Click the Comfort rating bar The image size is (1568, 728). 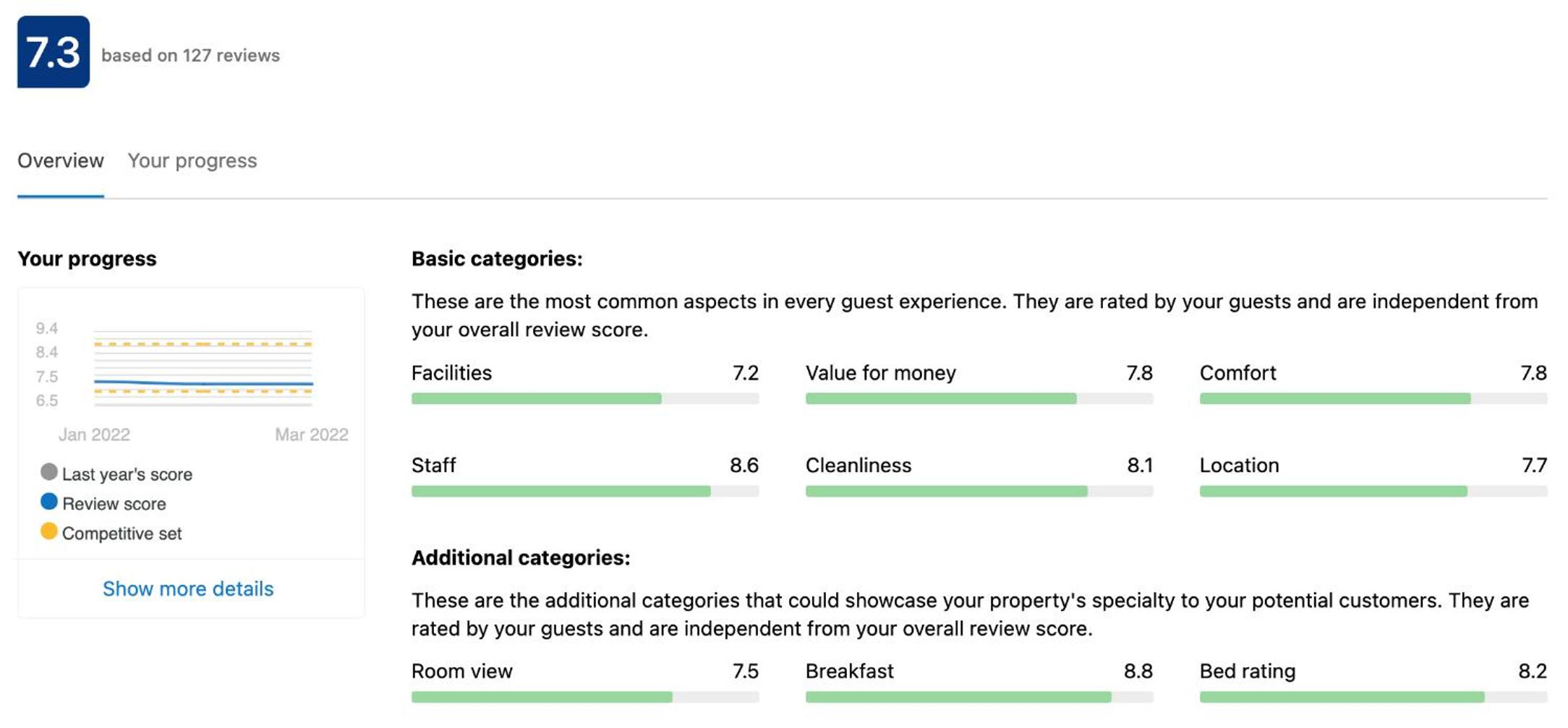1373,398
